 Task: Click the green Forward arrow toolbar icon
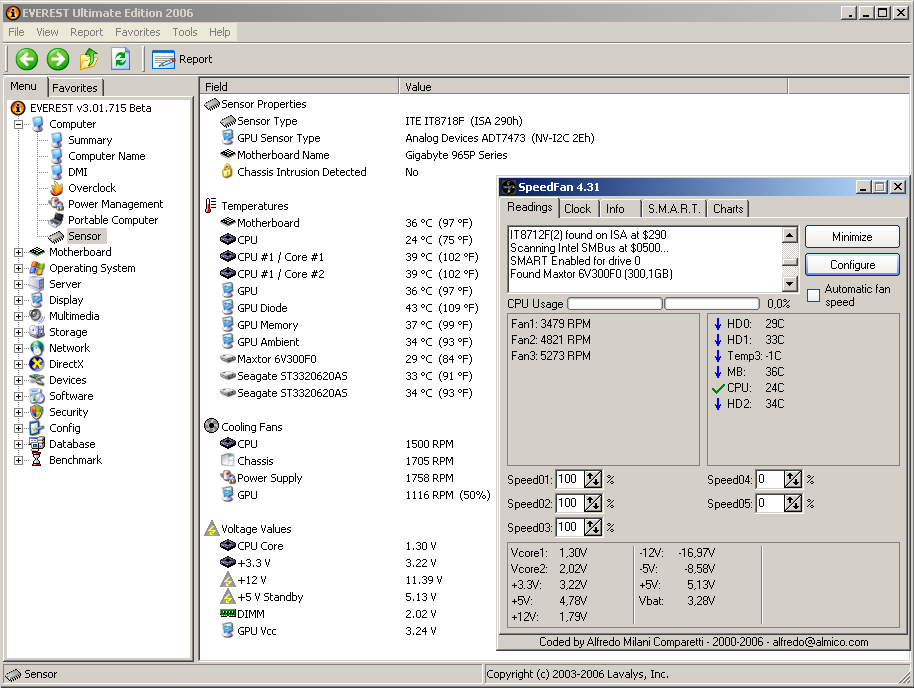pos(58,59)
